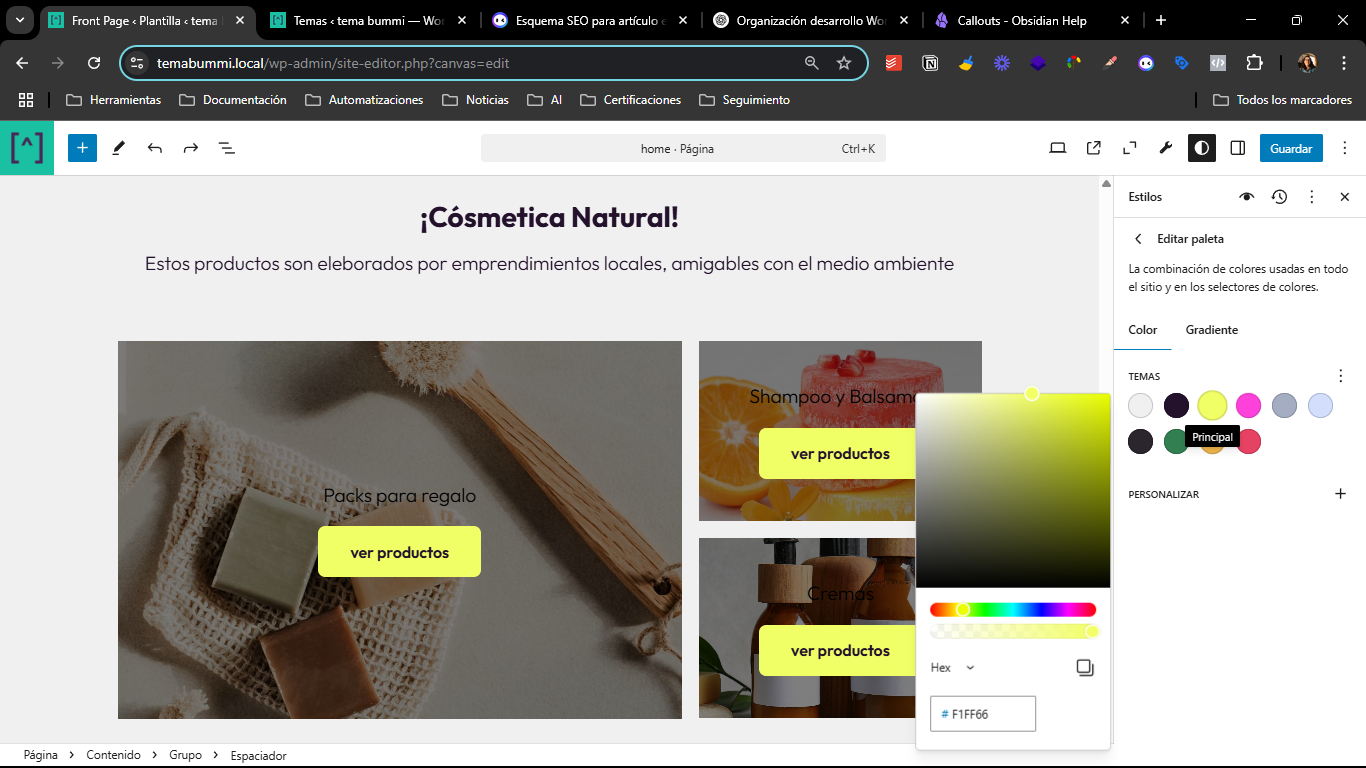The width and height of the screenshot is (1366, 768).
Task: Go back from Editar paleta
Action: point(1138,239)
